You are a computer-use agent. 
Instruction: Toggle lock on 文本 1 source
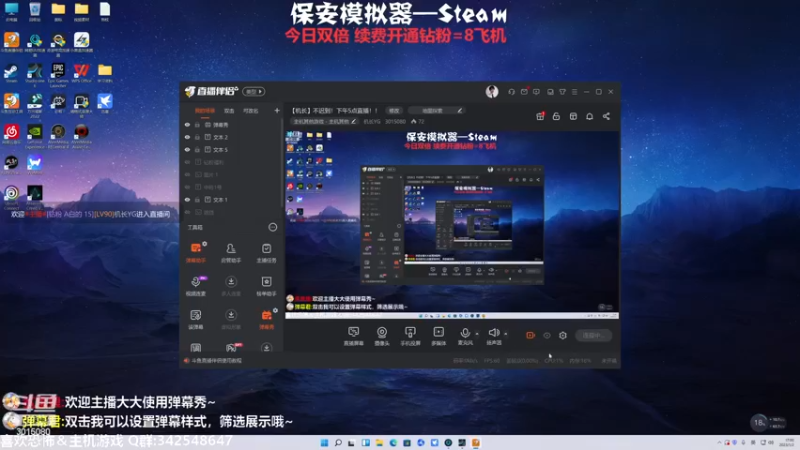point(197,199)
